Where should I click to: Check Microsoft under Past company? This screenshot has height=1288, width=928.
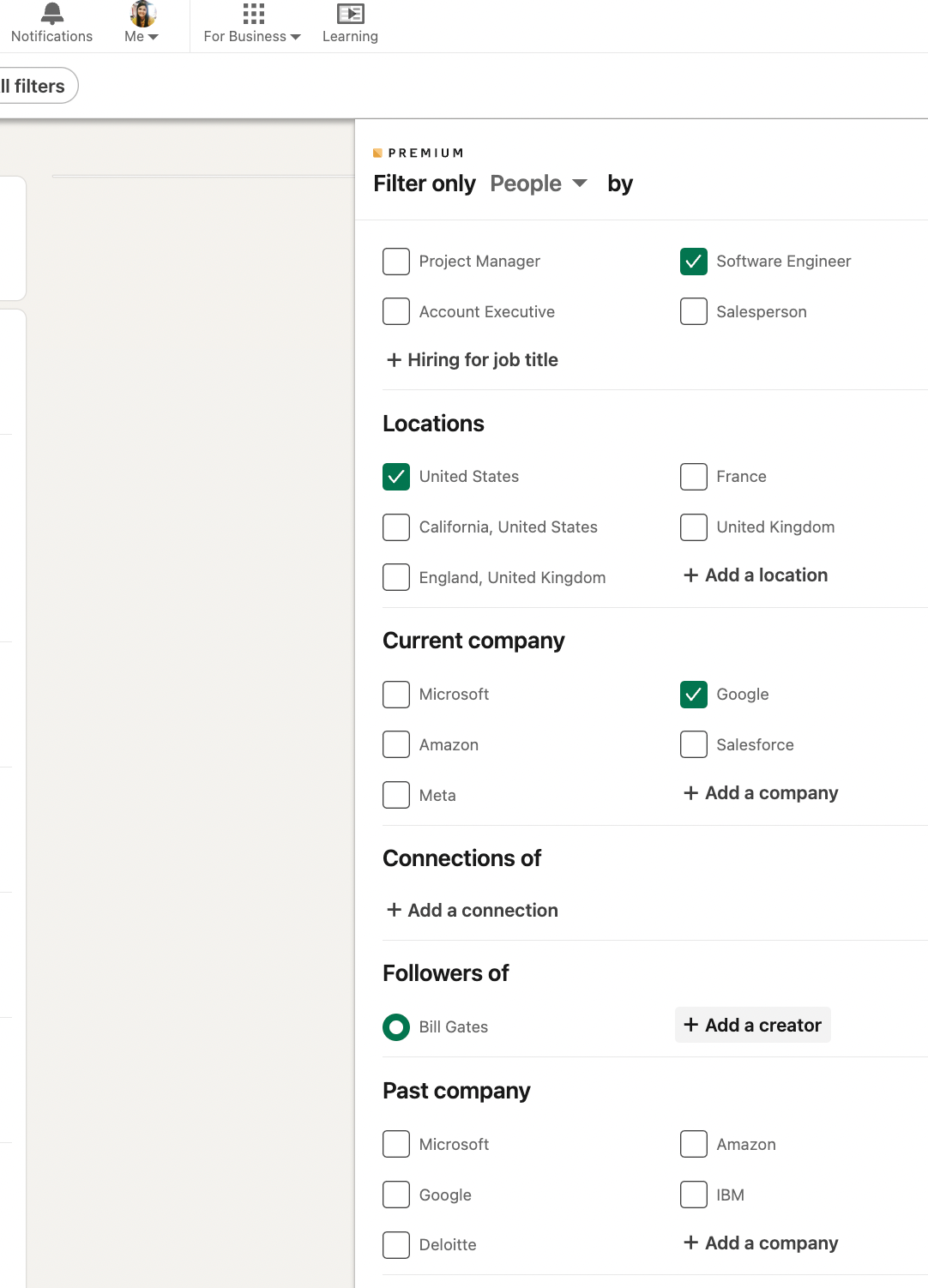tap(396, 1144)
